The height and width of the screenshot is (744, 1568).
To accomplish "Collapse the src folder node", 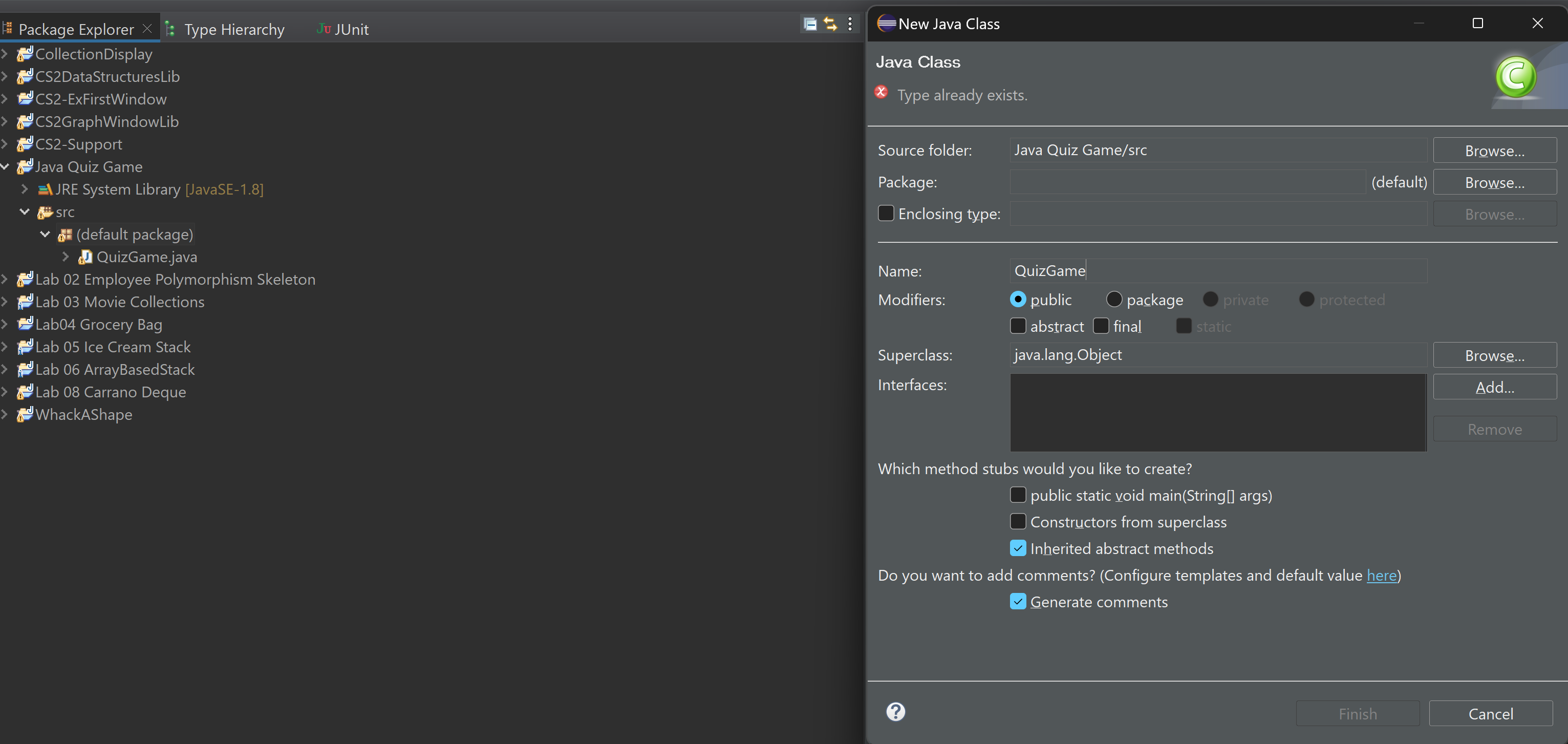I will (x=25, y=212).
